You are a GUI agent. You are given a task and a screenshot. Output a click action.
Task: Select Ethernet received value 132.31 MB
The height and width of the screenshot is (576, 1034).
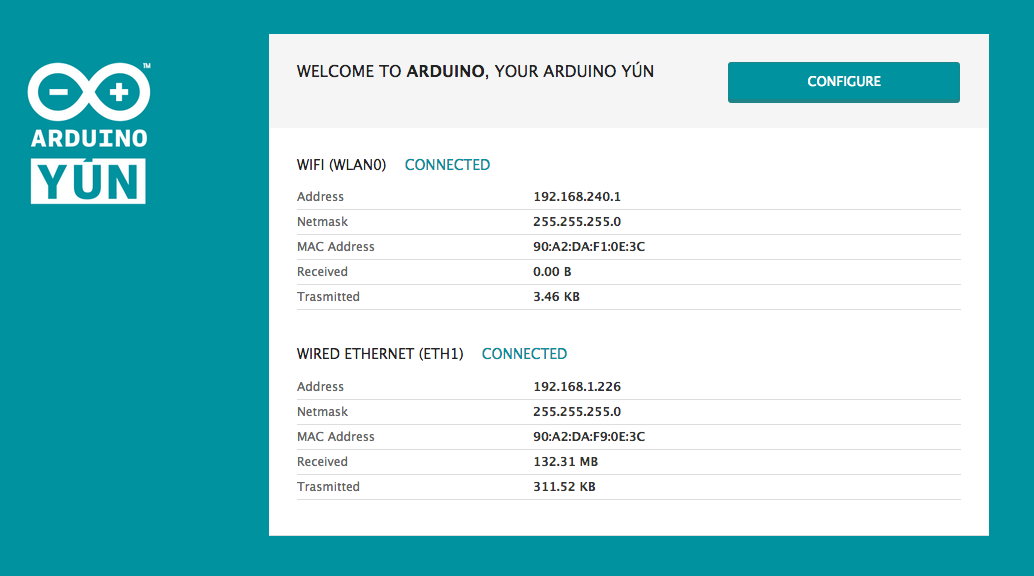pos(565,462)
